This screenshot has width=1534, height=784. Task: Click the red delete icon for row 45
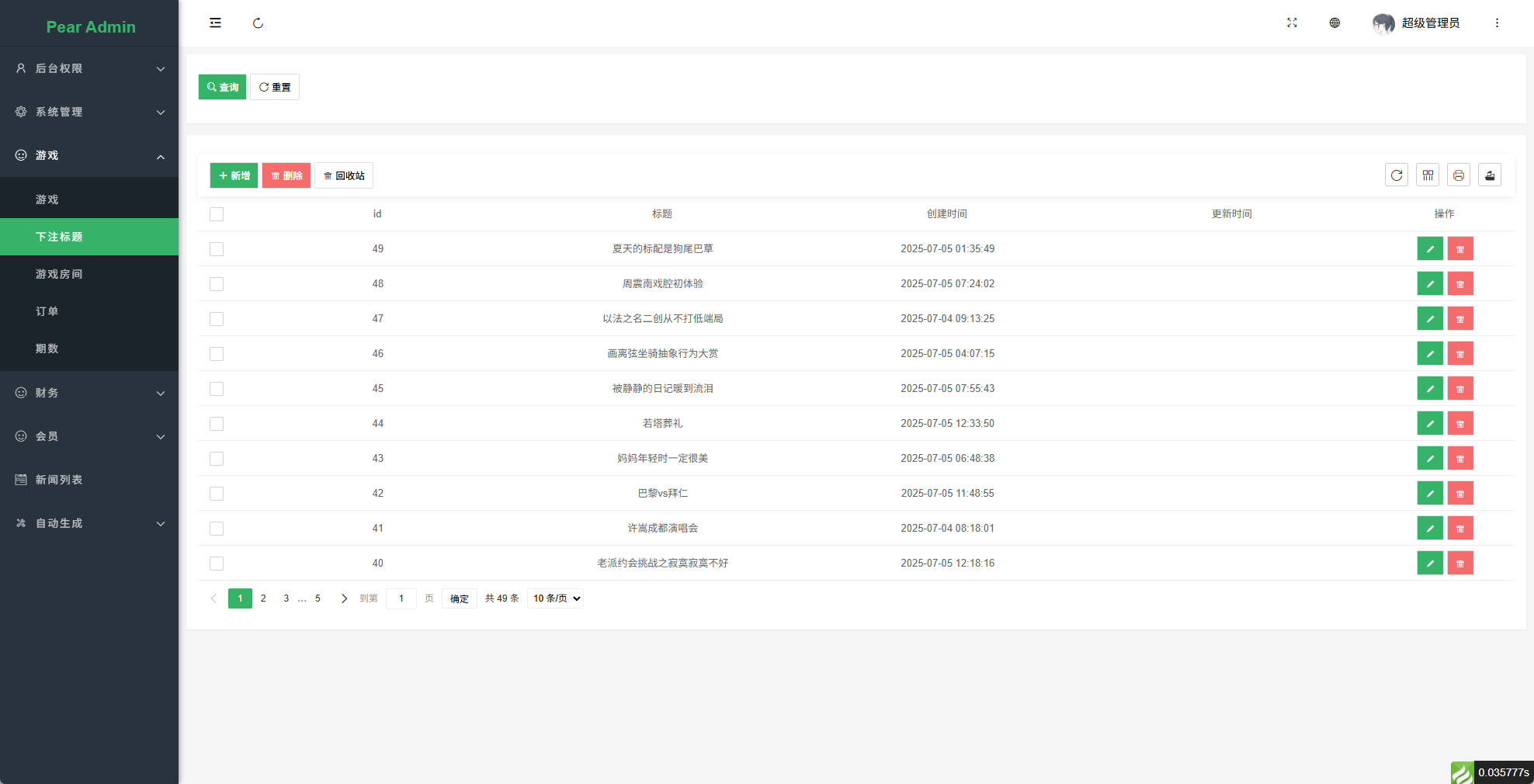tap(1459, 389)
